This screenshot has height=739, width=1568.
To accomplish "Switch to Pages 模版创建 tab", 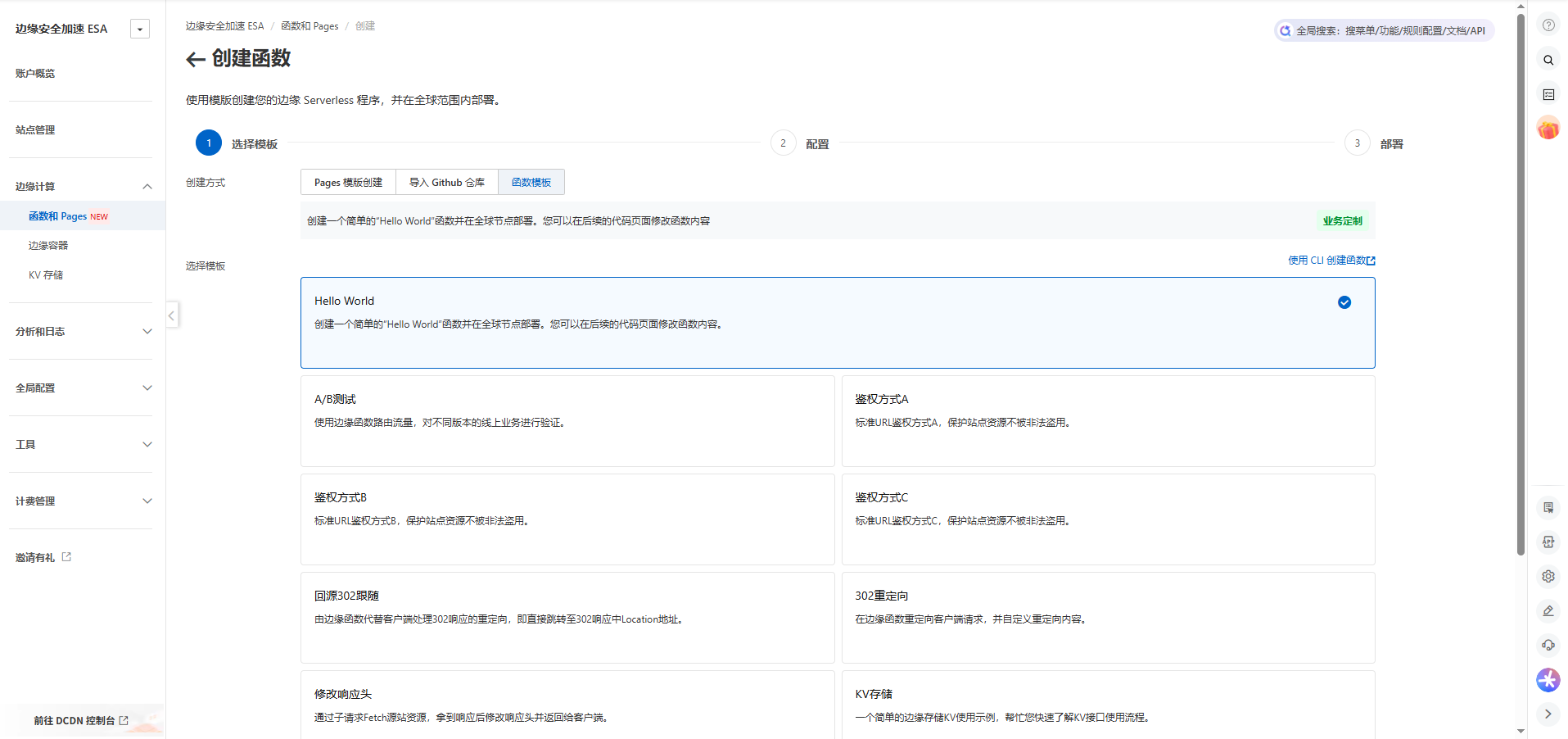I will [x=348, y=183].
